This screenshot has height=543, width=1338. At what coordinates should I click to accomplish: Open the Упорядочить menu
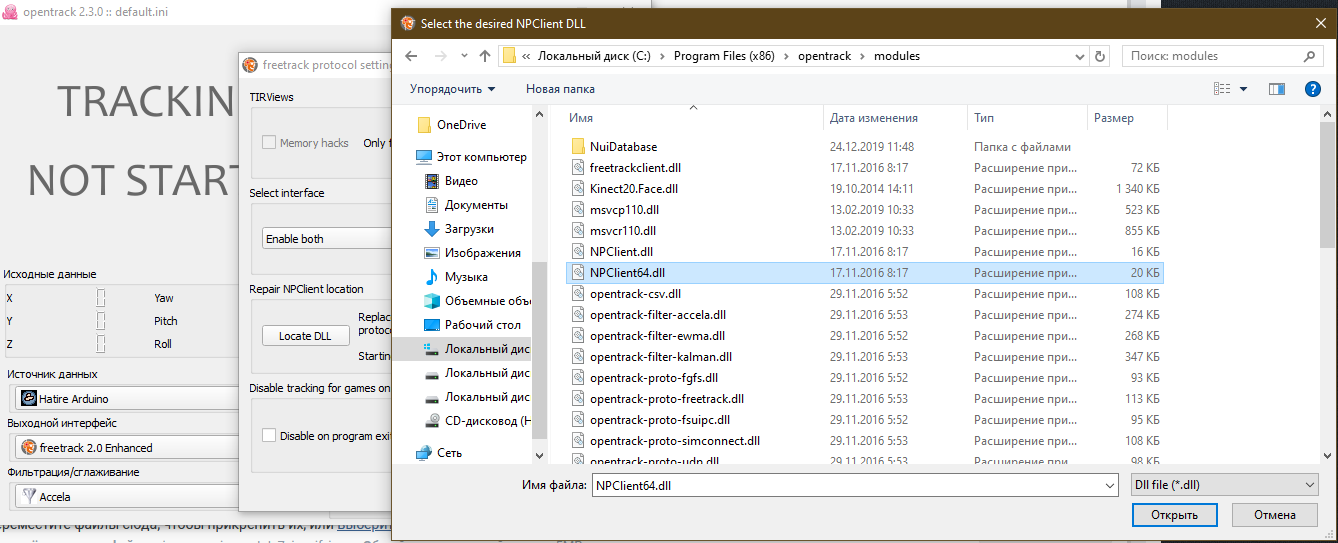[452, 89]
